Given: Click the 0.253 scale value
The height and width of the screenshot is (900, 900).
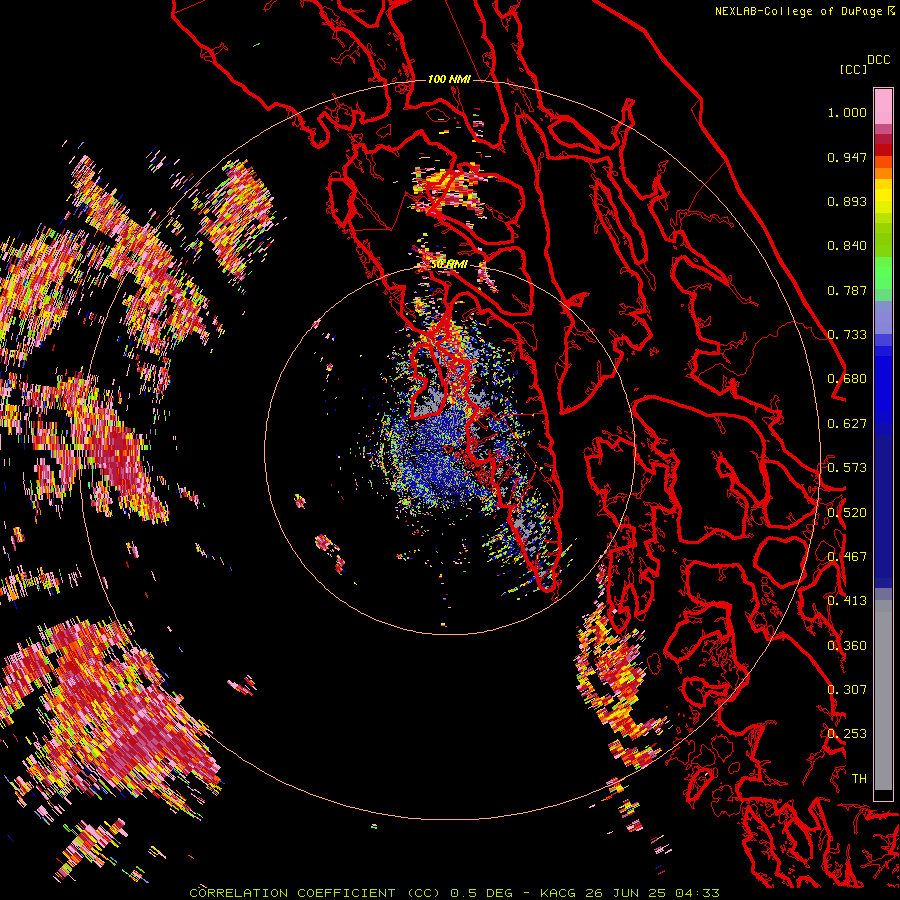Looking at the screenshot, I should click(847, 734).
